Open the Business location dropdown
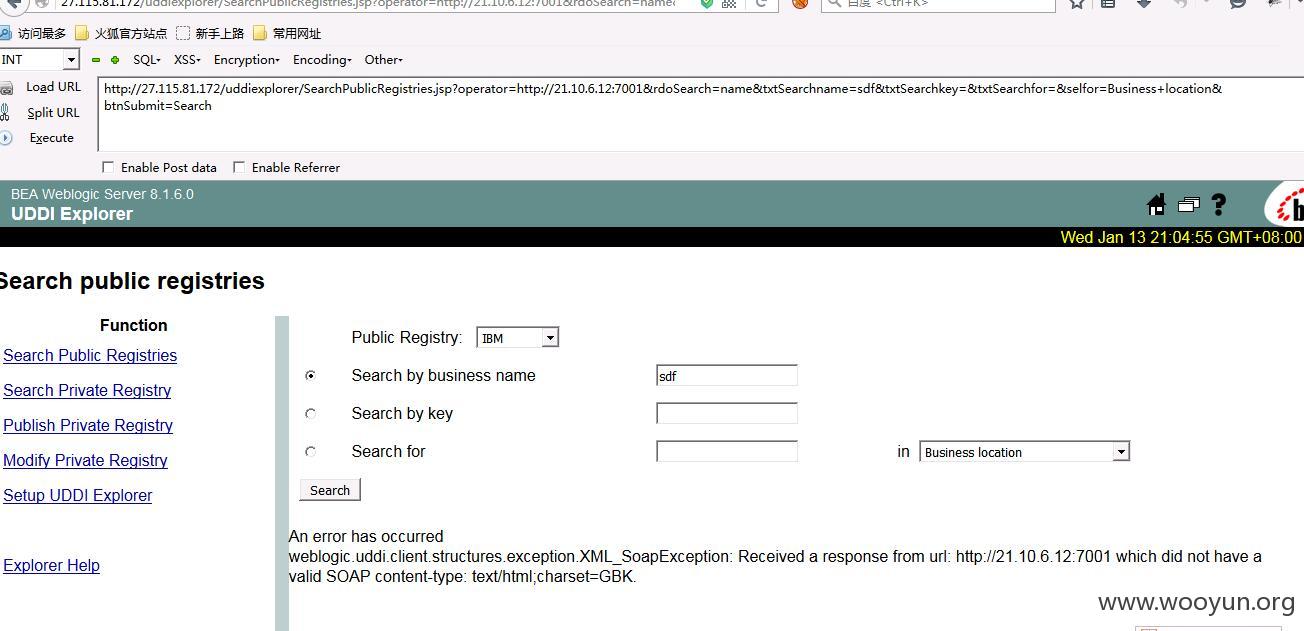Viewport: 1304px width, 631px height. (x=1024, y=452)
